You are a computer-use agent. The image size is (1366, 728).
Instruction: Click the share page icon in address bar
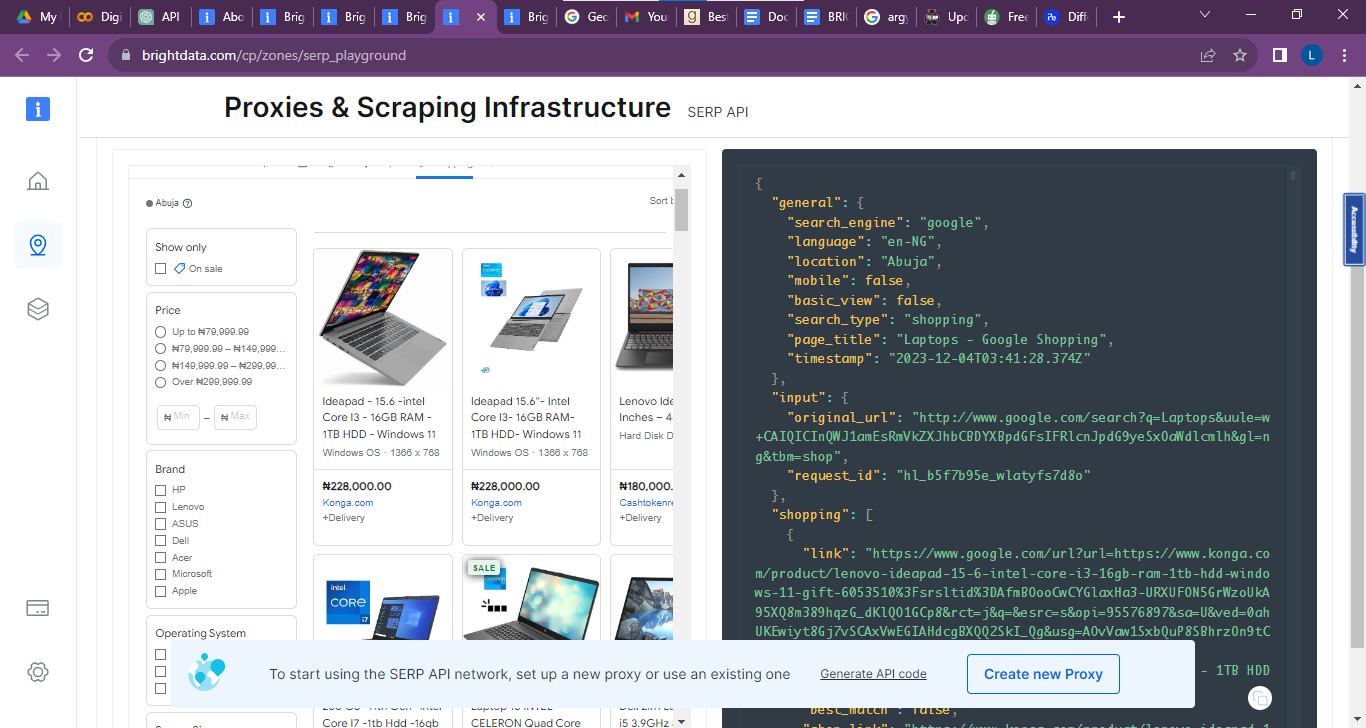coord(1208,55)
